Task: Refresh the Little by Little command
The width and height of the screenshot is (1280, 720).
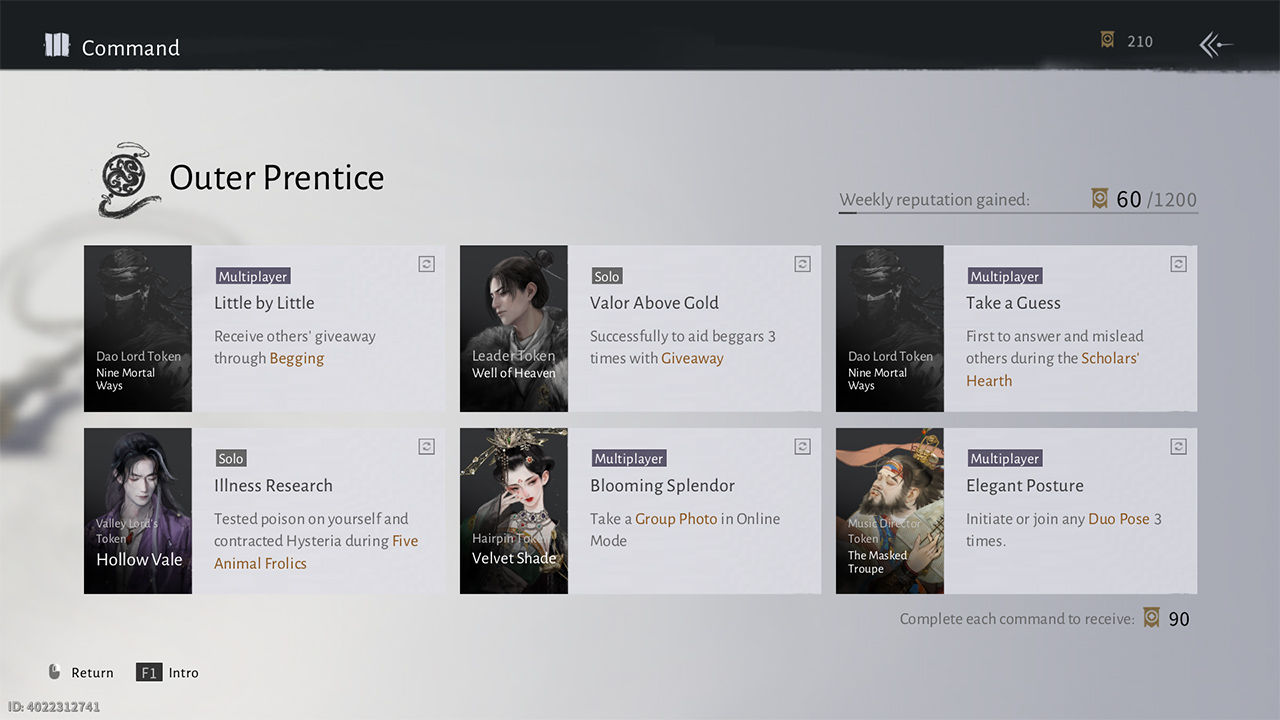Action: click(x=426, y=264)
